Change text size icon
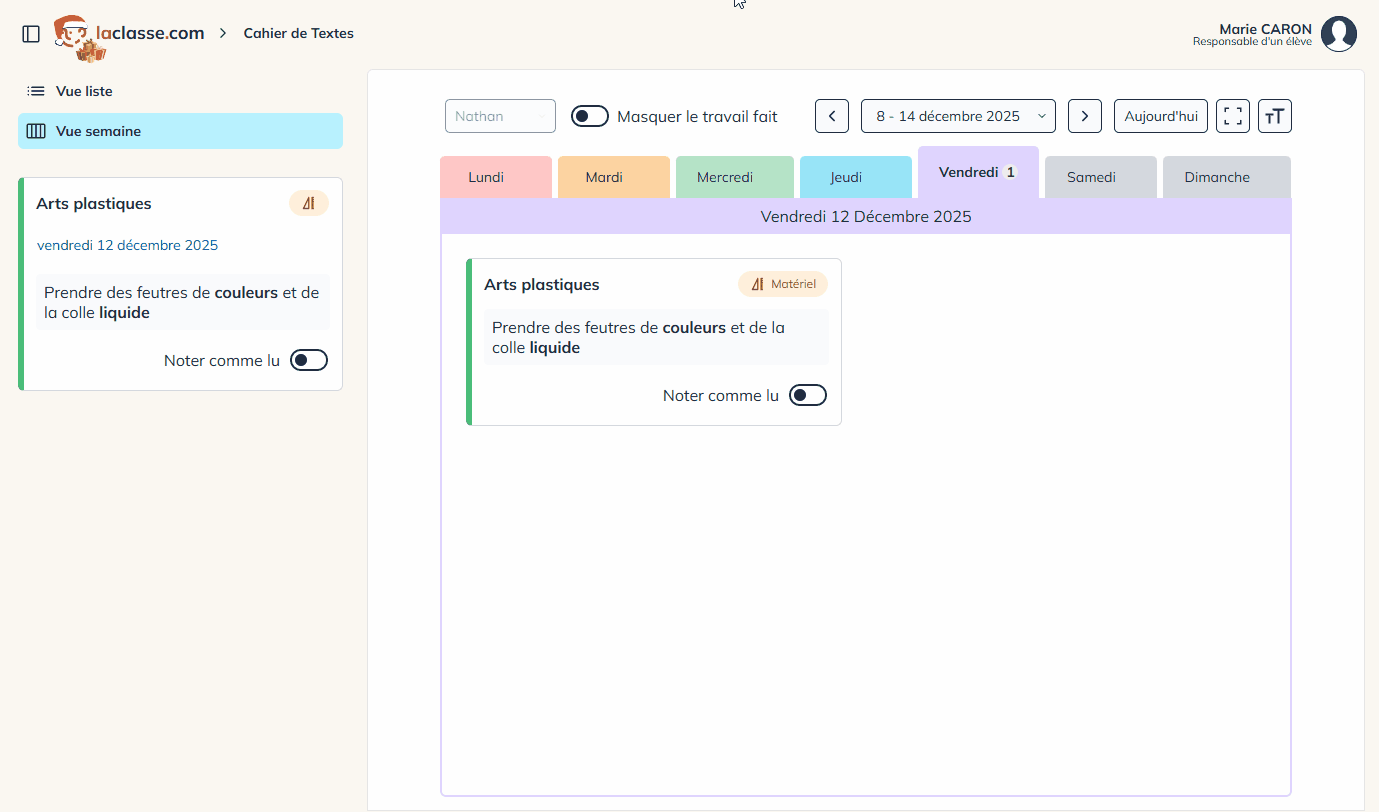Viewport: 1379px width, 812px height. click(x=1275, y=116)
